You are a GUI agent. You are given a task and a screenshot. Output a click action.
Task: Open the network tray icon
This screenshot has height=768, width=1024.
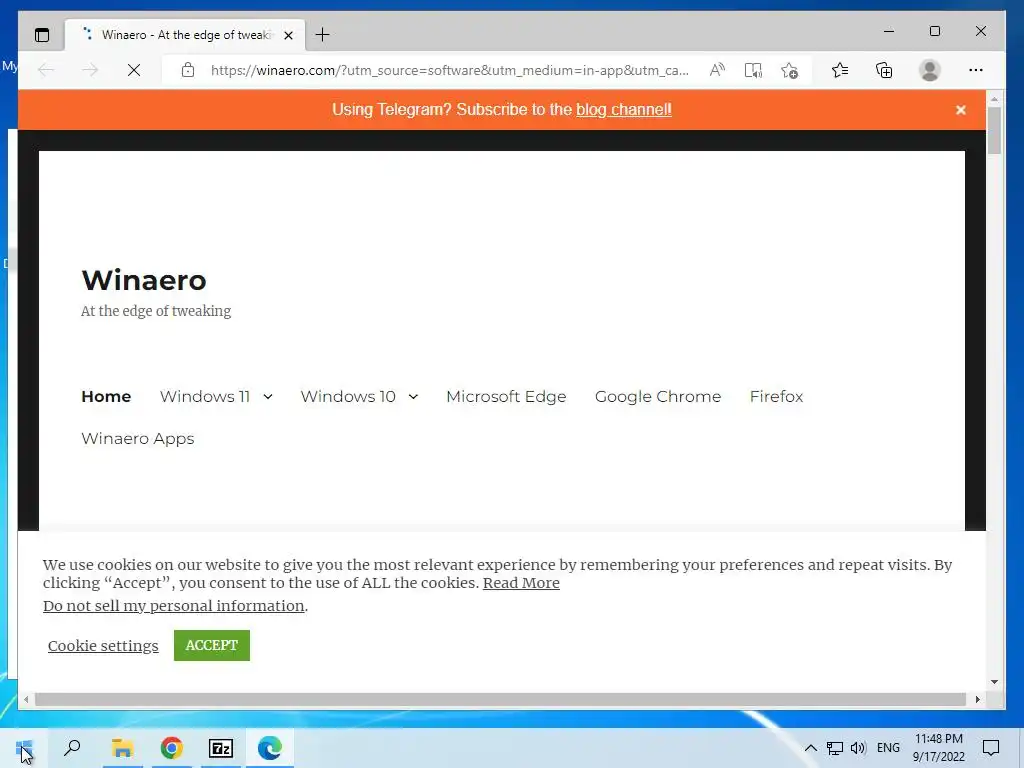point(835,748)
